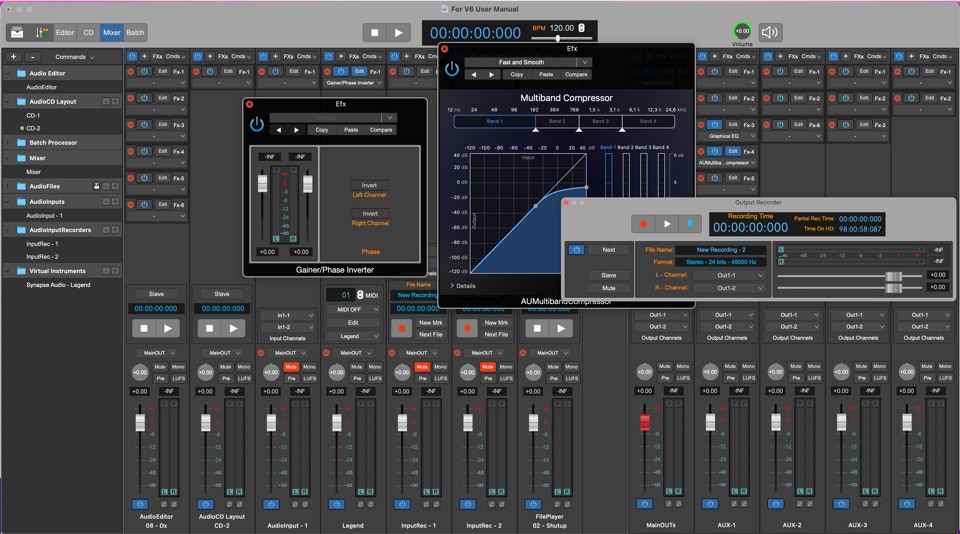Toggle LUFS on the AUX-1 strip
The height and width of the screenshot is (534, 960).
[747, 378]
